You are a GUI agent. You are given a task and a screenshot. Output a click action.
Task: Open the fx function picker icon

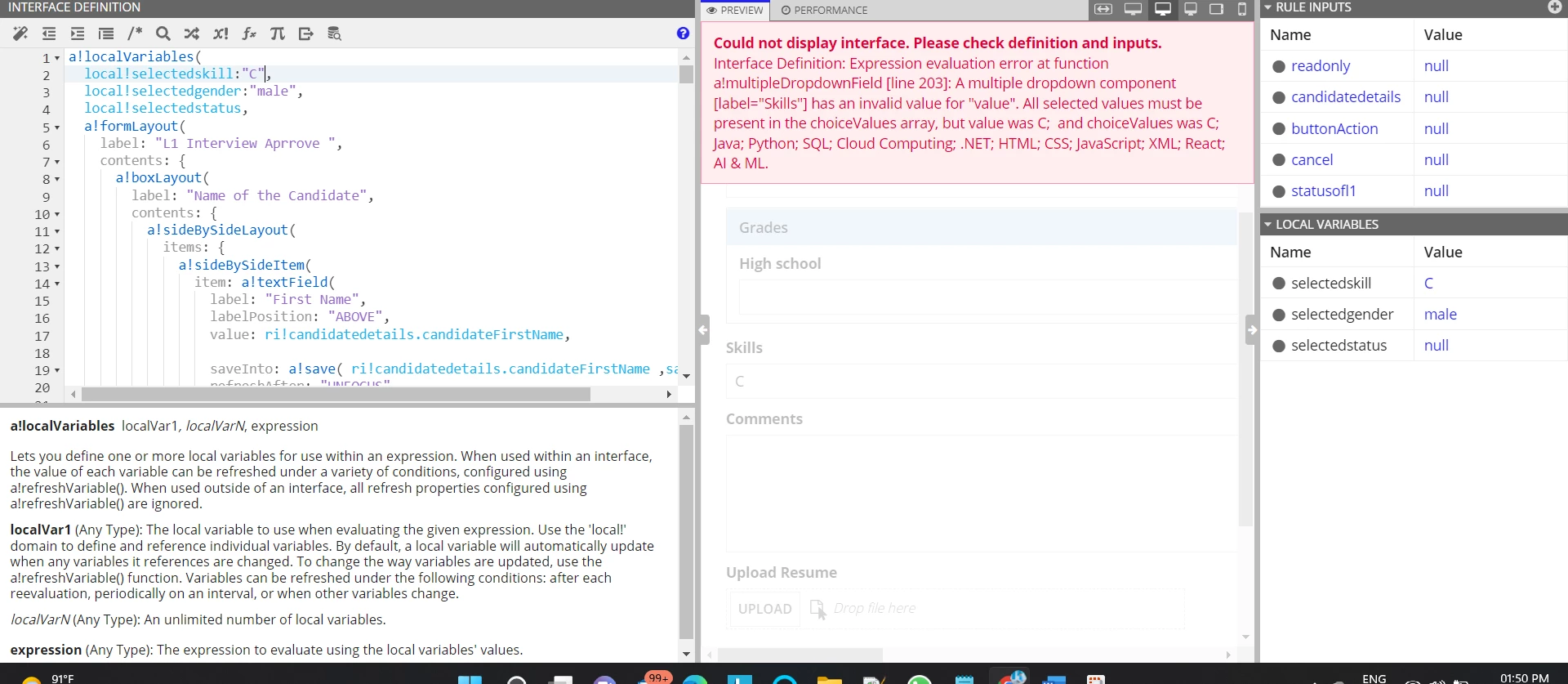pyautogui.click(x=249, y=34)
